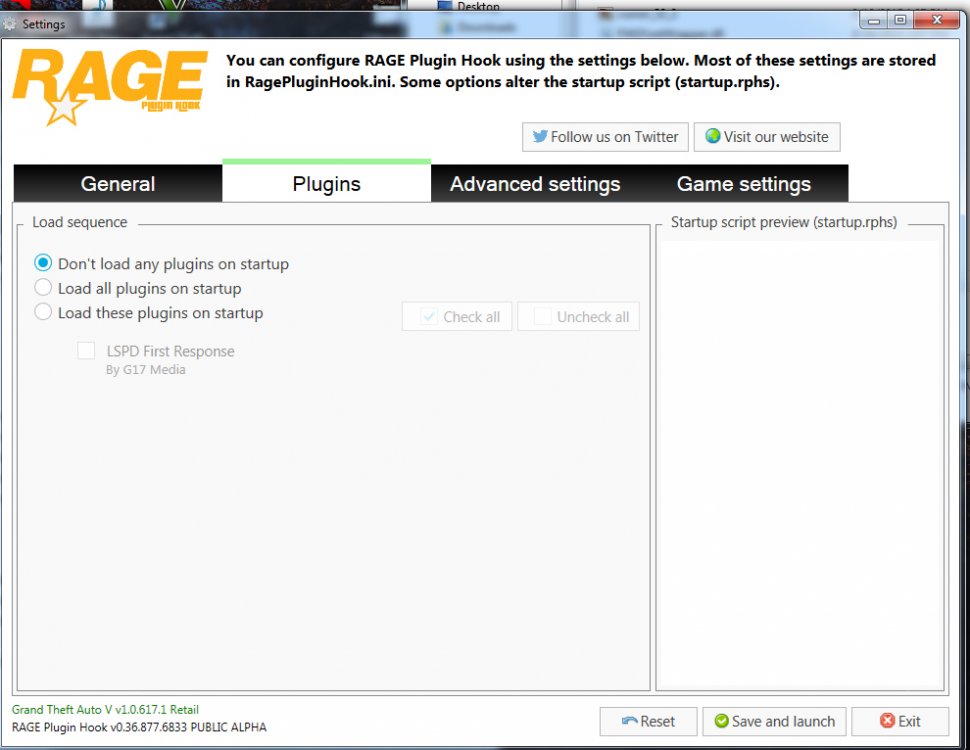970x750 pixels.
Task: Switch to the General tab
Action: click(x=118, y=184)
